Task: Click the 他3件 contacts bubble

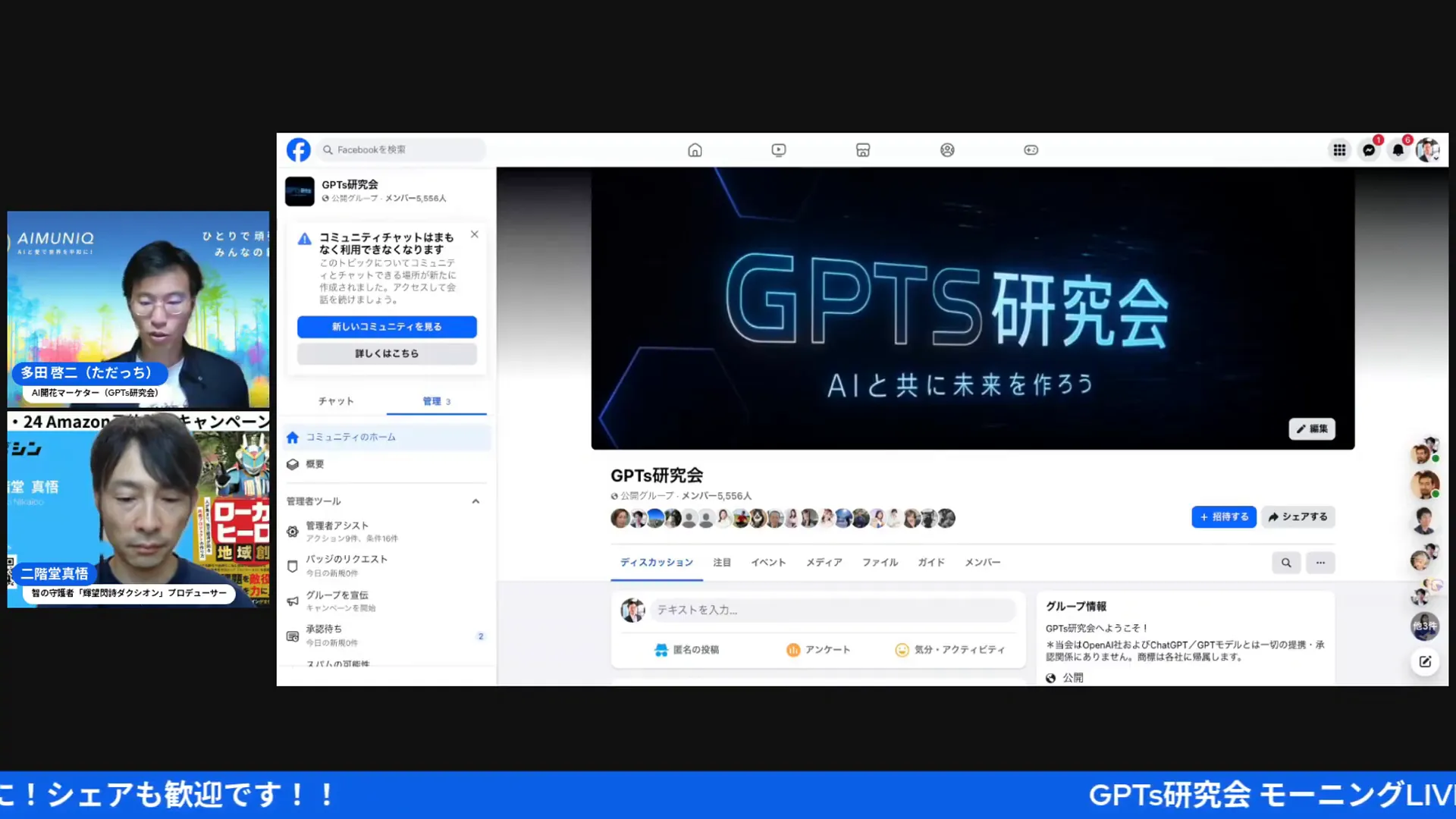Action: point(1425,626)
